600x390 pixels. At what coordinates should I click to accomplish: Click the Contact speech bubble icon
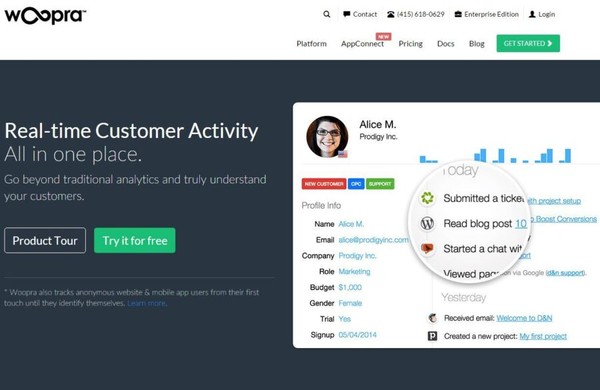pos(347,14)
